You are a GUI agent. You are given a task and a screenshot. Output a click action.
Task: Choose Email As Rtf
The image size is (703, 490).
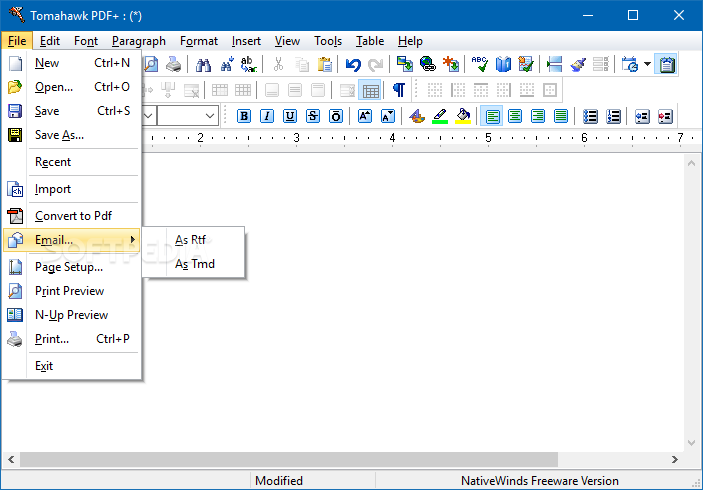[x=194, y=240]
